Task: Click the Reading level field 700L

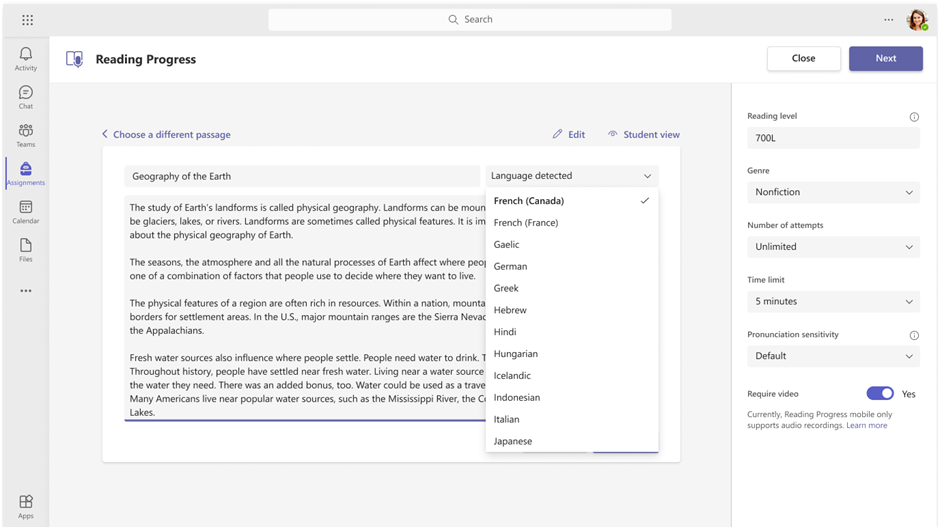Action: 833,138
